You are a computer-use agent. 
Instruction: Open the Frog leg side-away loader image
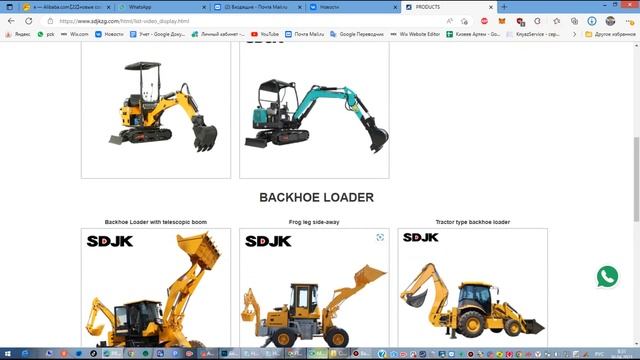coord(314,288)
